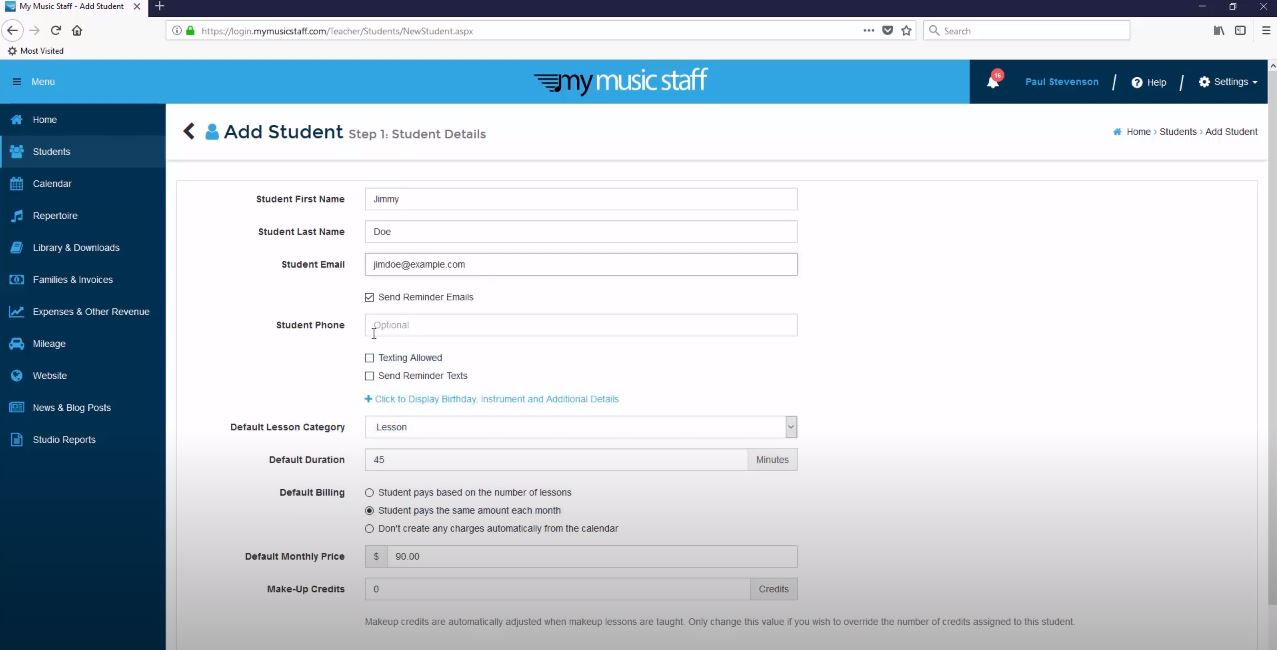Expand Birthday, Instrument and Additional Details
The width and height of the screenshot is (1277, 650).
point(492,399)
